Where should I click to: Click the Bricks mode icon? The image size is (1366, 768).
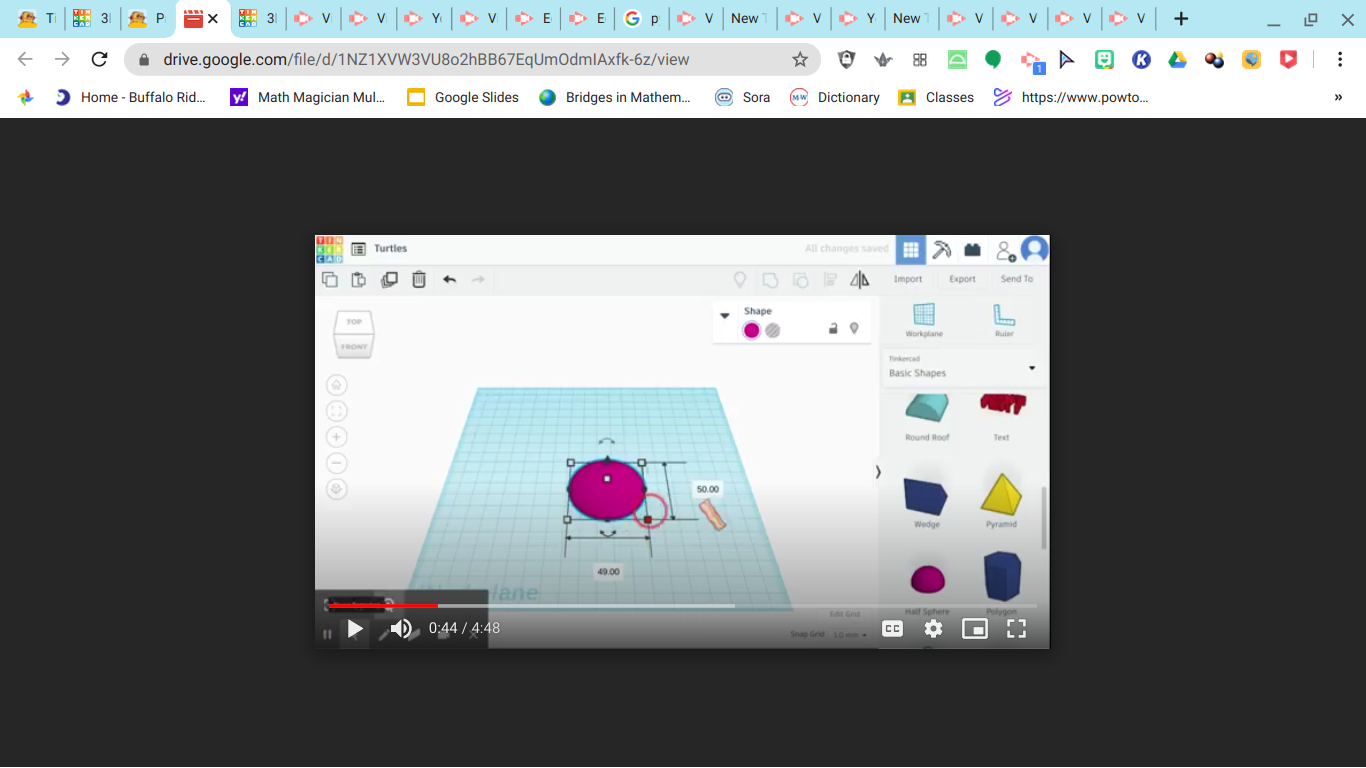click(972, 250)
